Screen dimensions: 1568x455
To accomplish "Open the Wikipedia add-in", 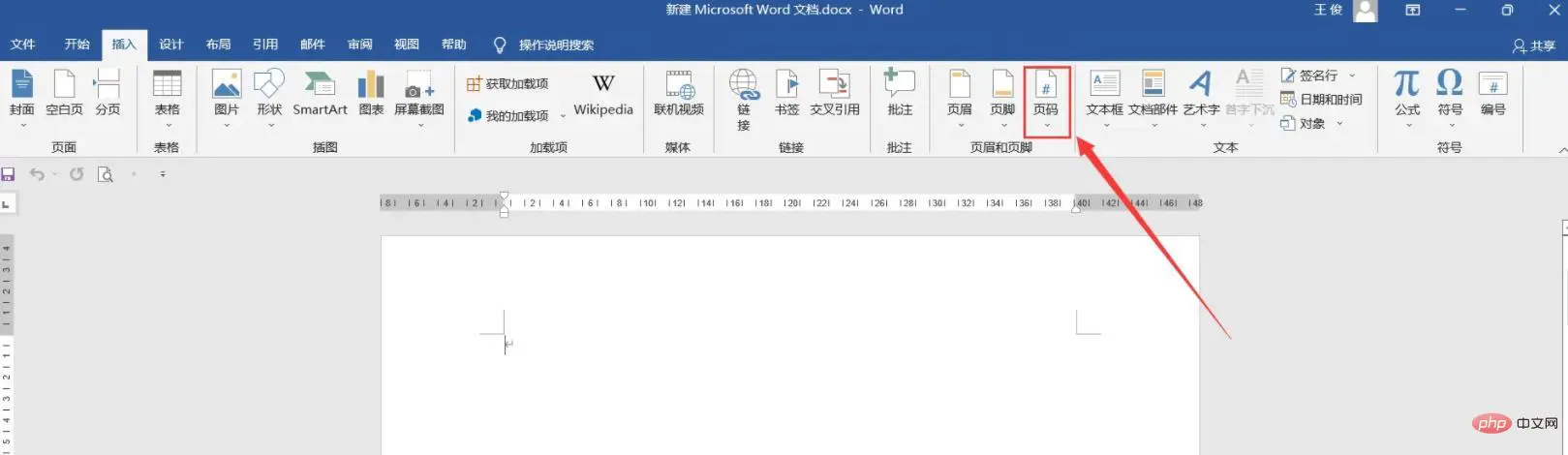I will 603,95.
